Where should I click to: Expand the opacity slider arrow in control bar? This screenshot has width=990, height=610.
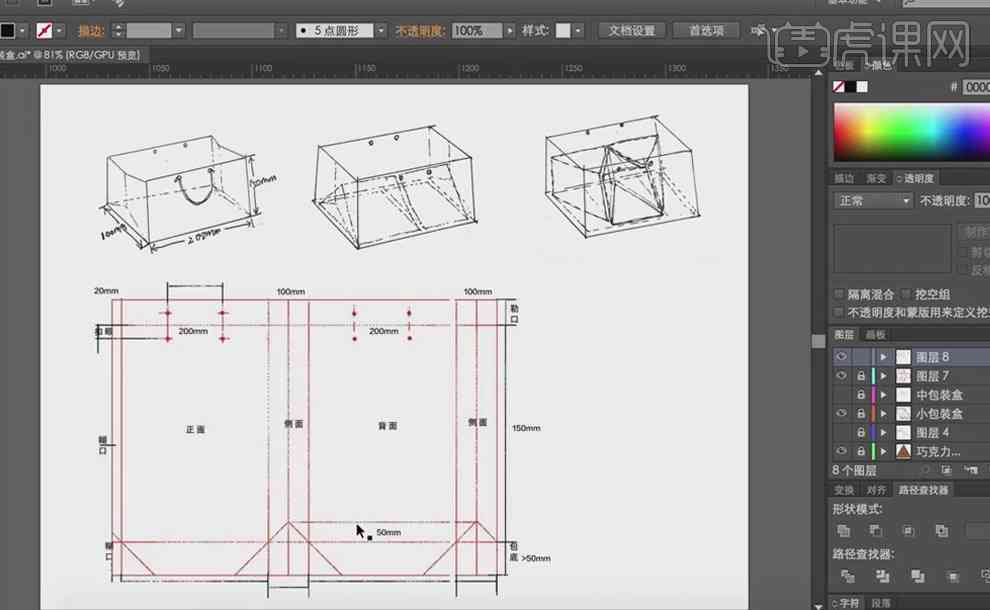click(x=510, y=30)
